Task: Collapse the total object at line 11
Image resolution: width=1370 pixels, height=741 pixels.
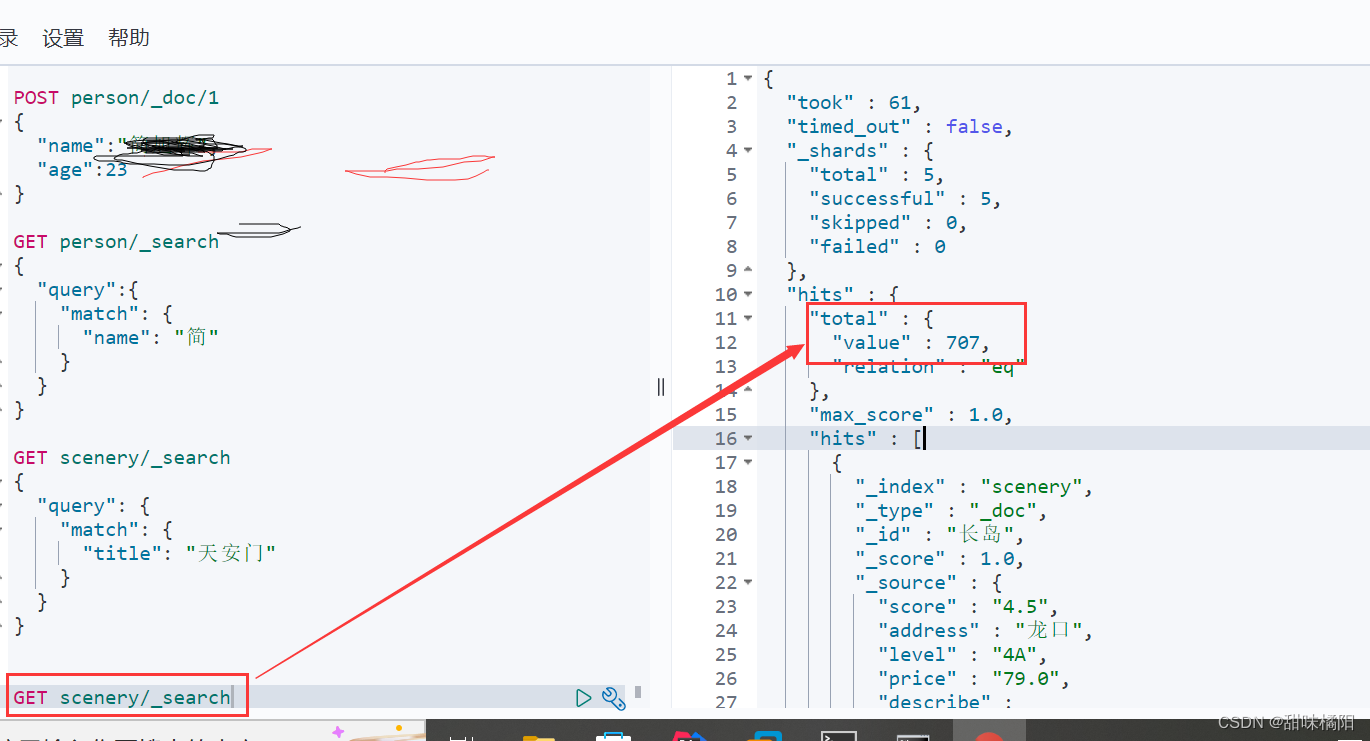Action: pos(748,319)
